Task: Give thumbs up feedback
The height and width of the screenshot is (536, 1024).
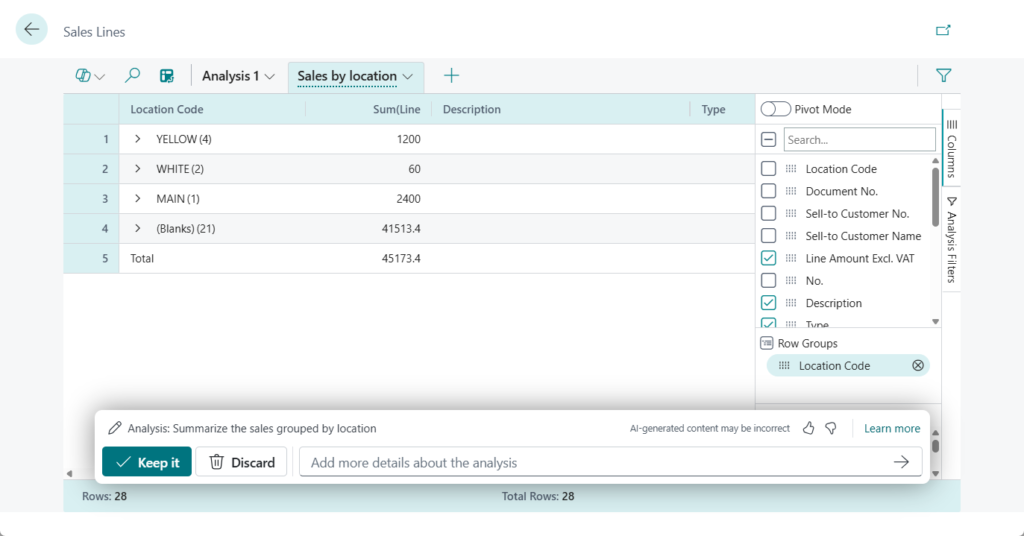Action: [x=809, y=428]
